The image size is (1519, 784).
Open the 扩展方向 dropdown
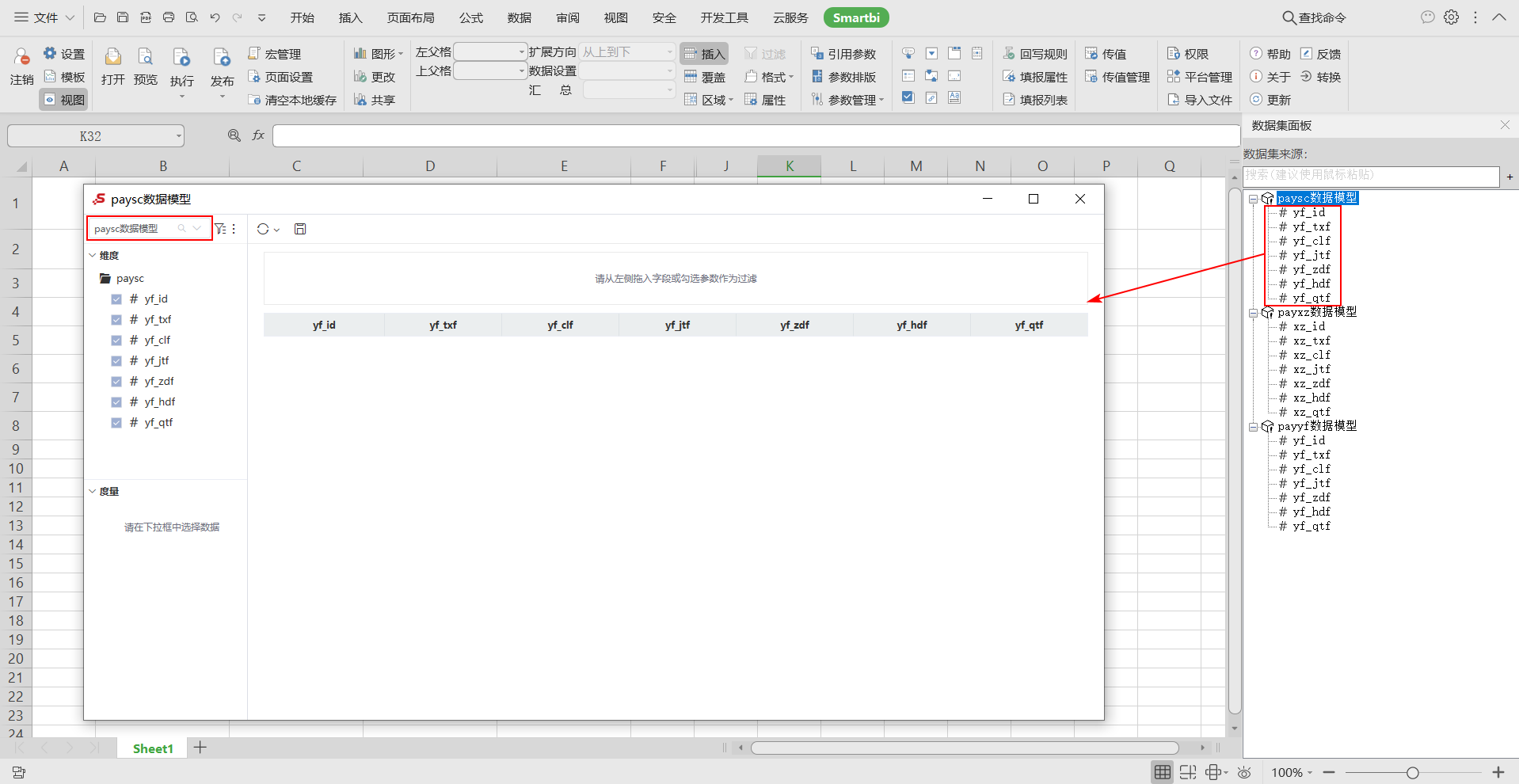(x=670, y=51)
